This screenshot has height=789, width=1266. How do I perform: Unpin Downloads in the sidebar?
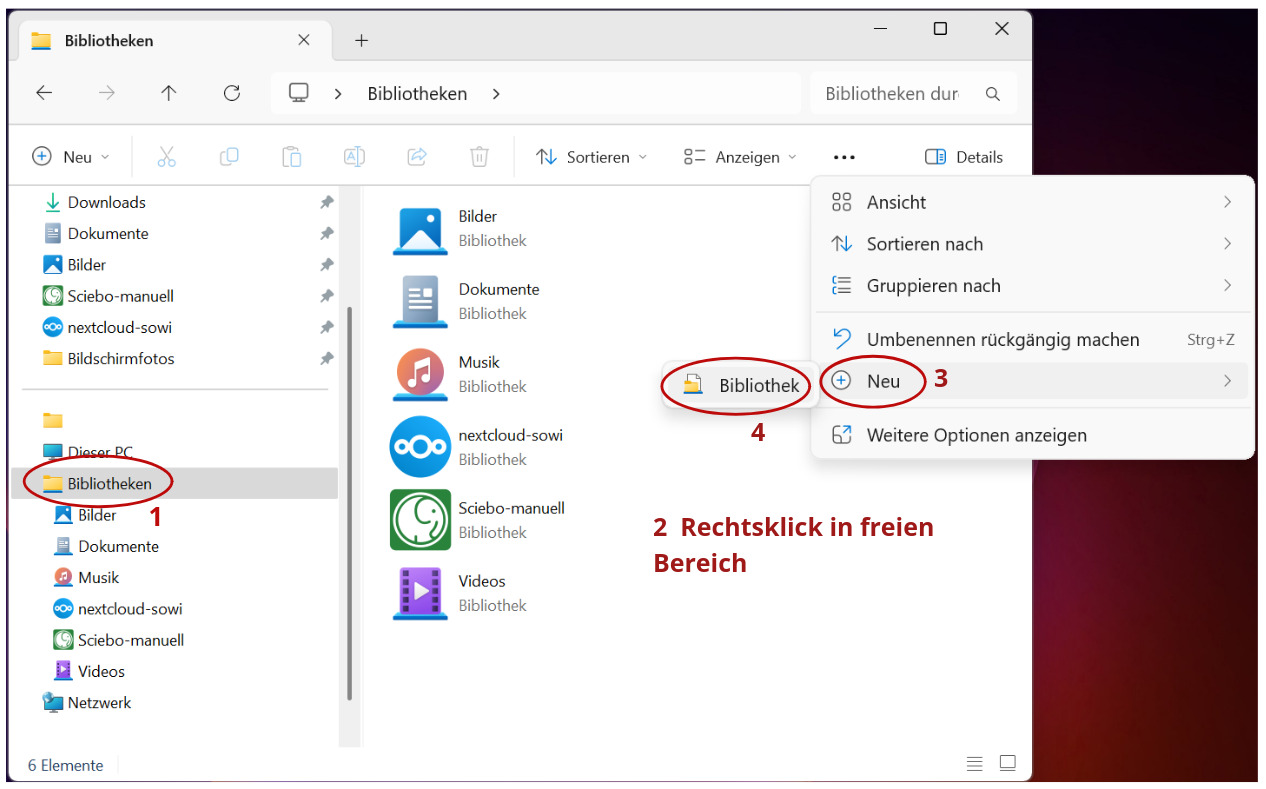coord(326,202)
